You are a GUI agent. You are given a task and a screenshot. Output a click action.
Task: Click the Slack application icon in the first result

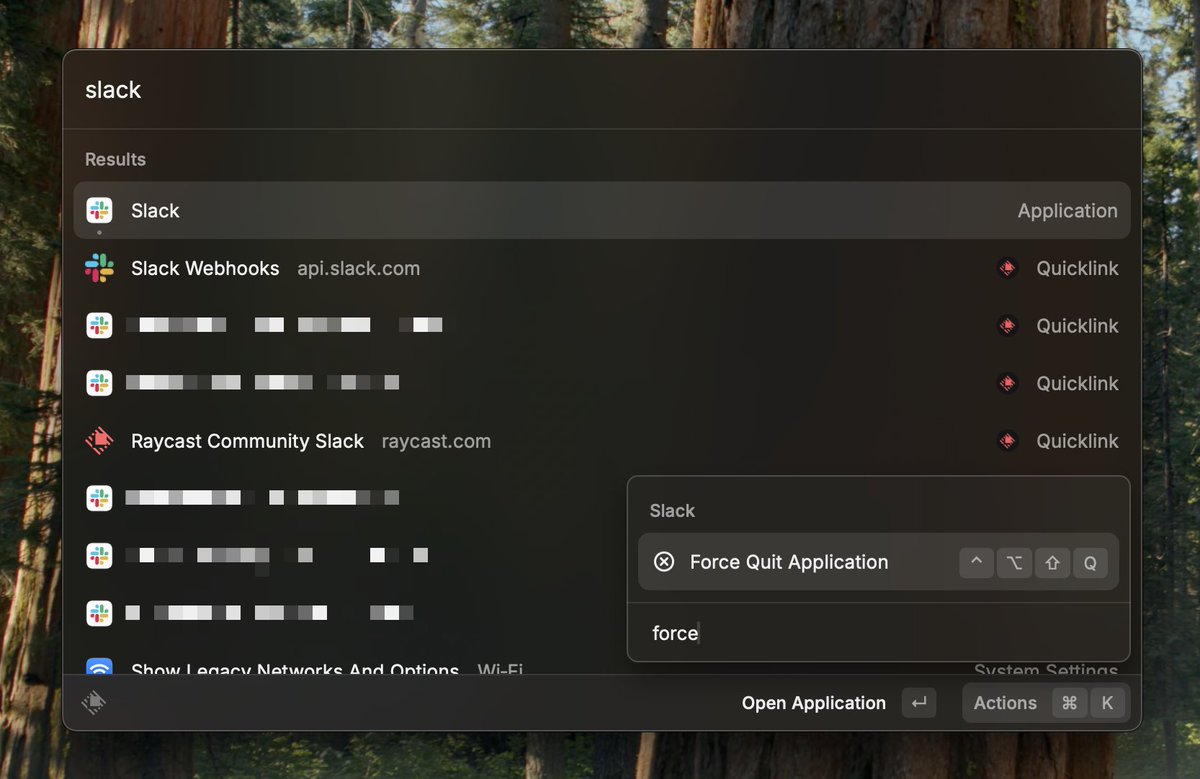(99, 211)
